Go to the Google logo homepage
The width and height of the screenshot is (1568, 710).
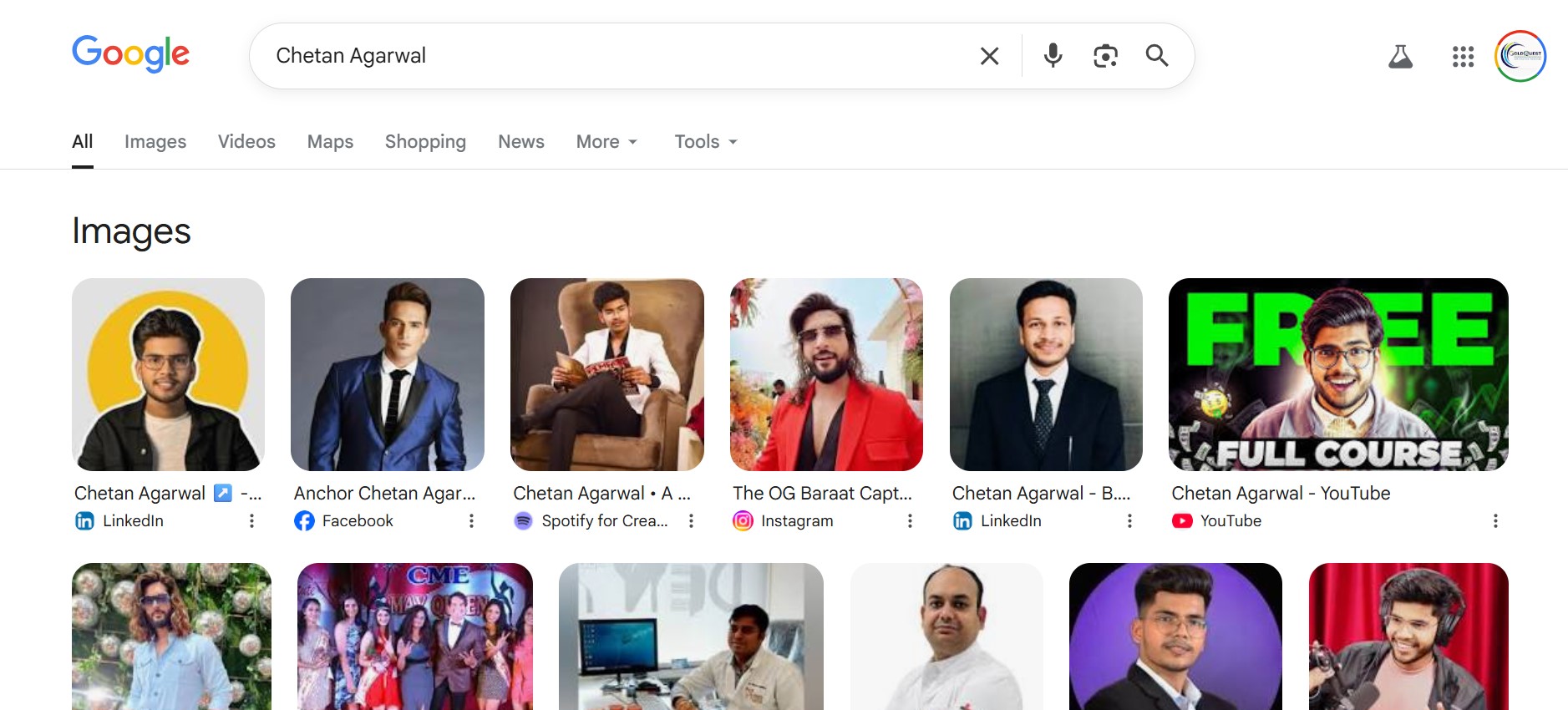(x=131, y=54)
